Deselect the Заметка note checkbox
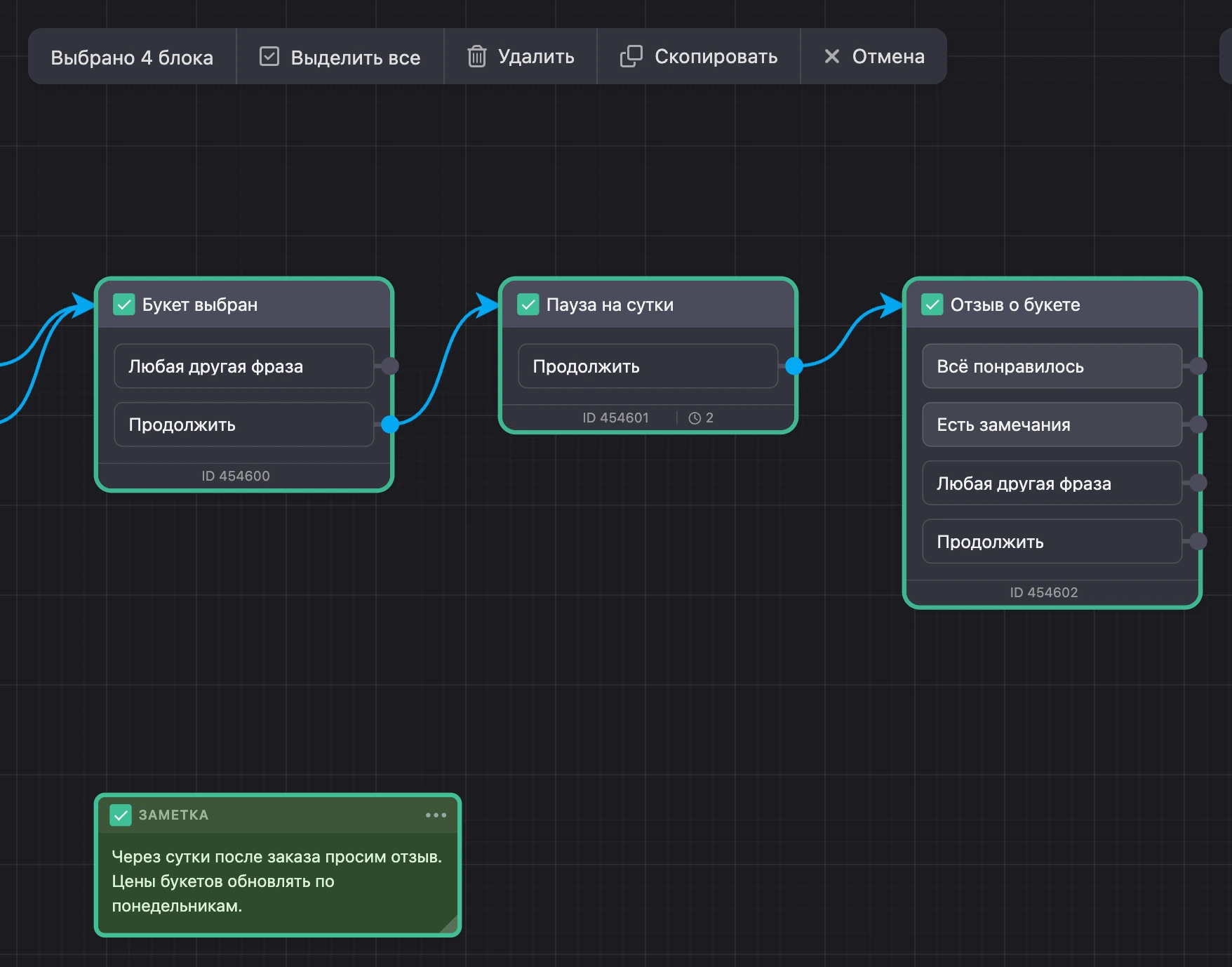Image resolution: width=1232 pixels, height=967 pixels. point(121,815)
